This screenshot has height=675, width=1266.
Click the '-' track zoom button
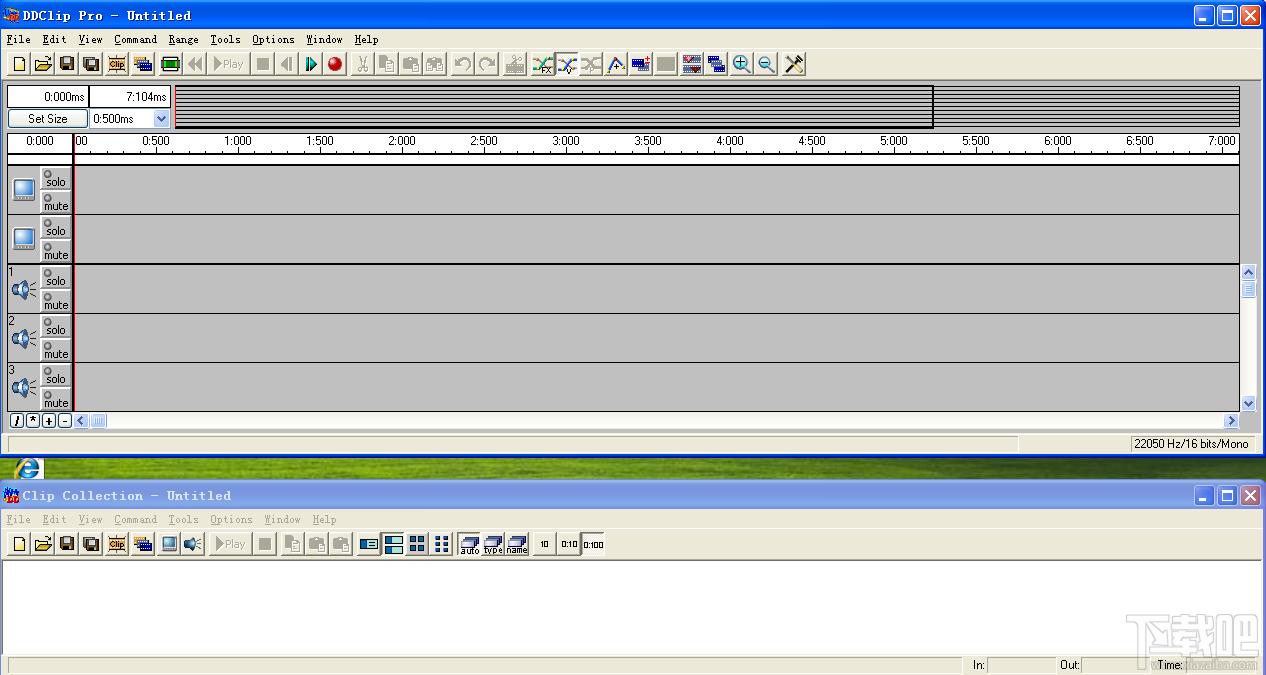[65, 421]
